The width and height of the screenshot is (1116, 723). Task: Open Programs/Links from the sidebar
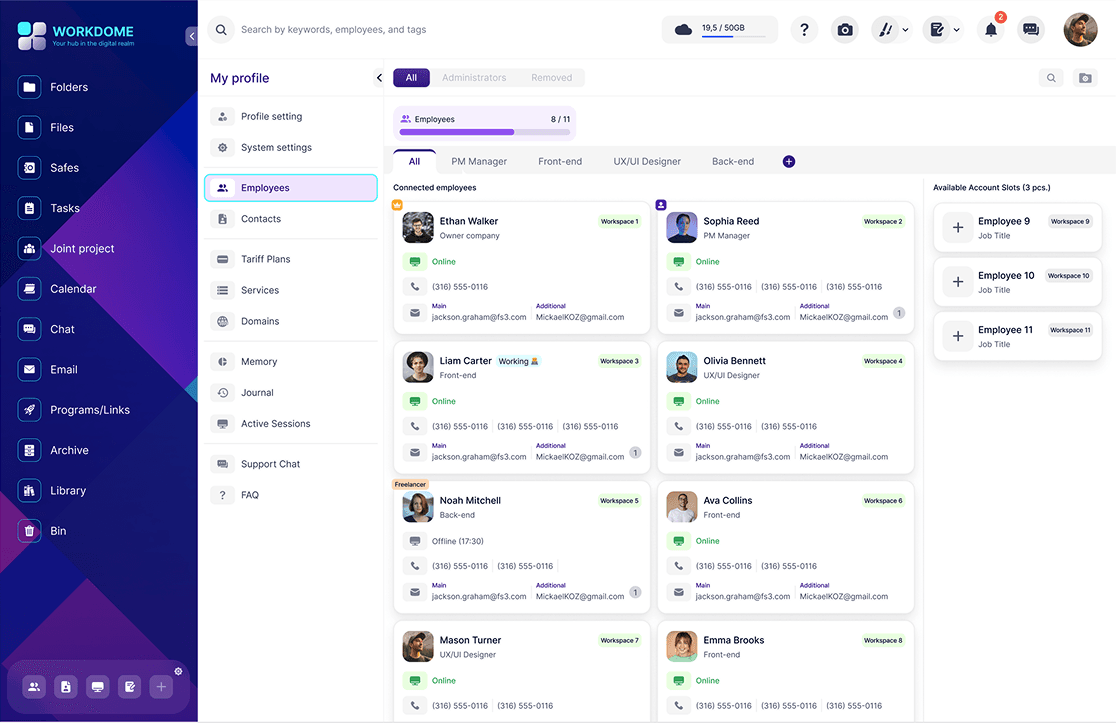pos(89,410)
